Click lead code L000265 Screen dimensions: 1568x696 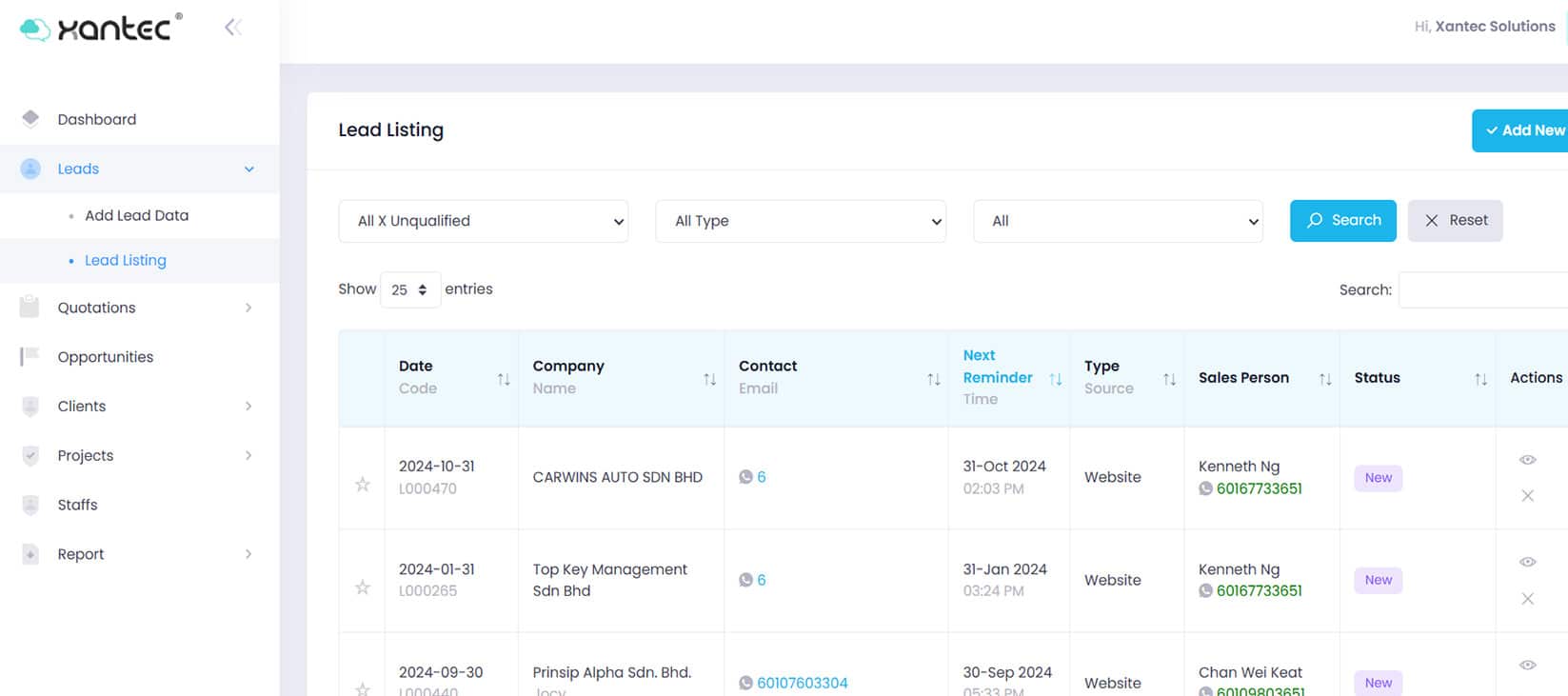(x=427, y=590)
